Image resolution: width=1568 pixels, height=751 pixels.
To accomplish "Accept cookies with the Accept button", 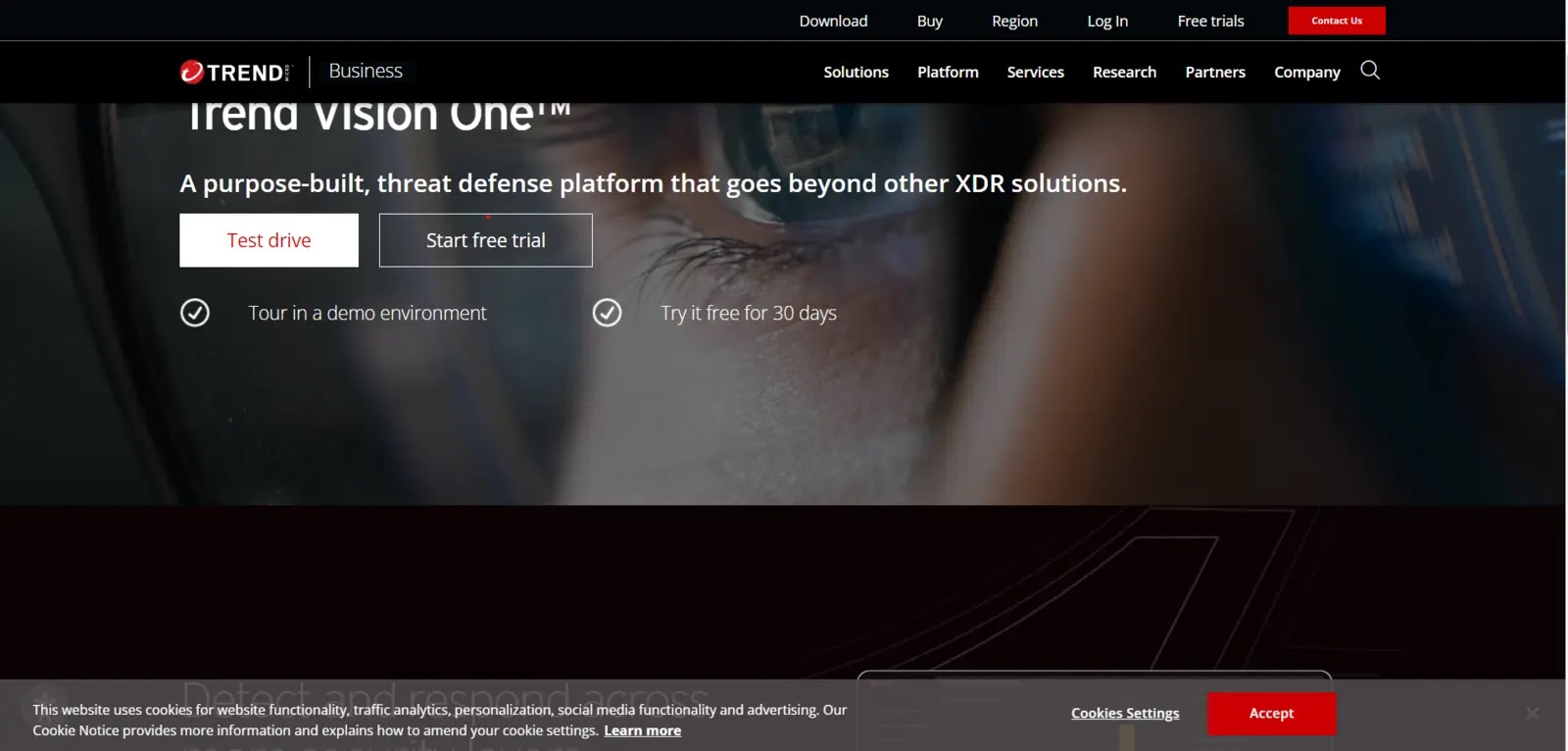I will click(x=1271, y=714).
